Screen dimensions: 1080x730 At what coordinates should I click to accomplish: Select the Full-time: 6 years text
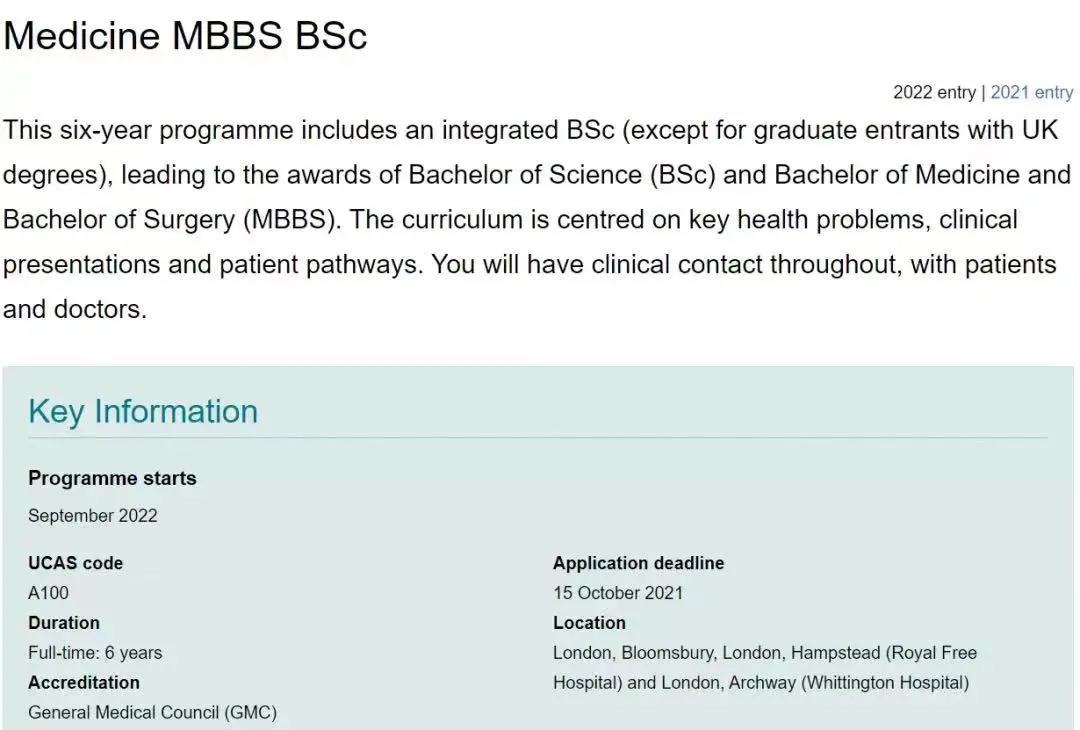pos(95,652)
